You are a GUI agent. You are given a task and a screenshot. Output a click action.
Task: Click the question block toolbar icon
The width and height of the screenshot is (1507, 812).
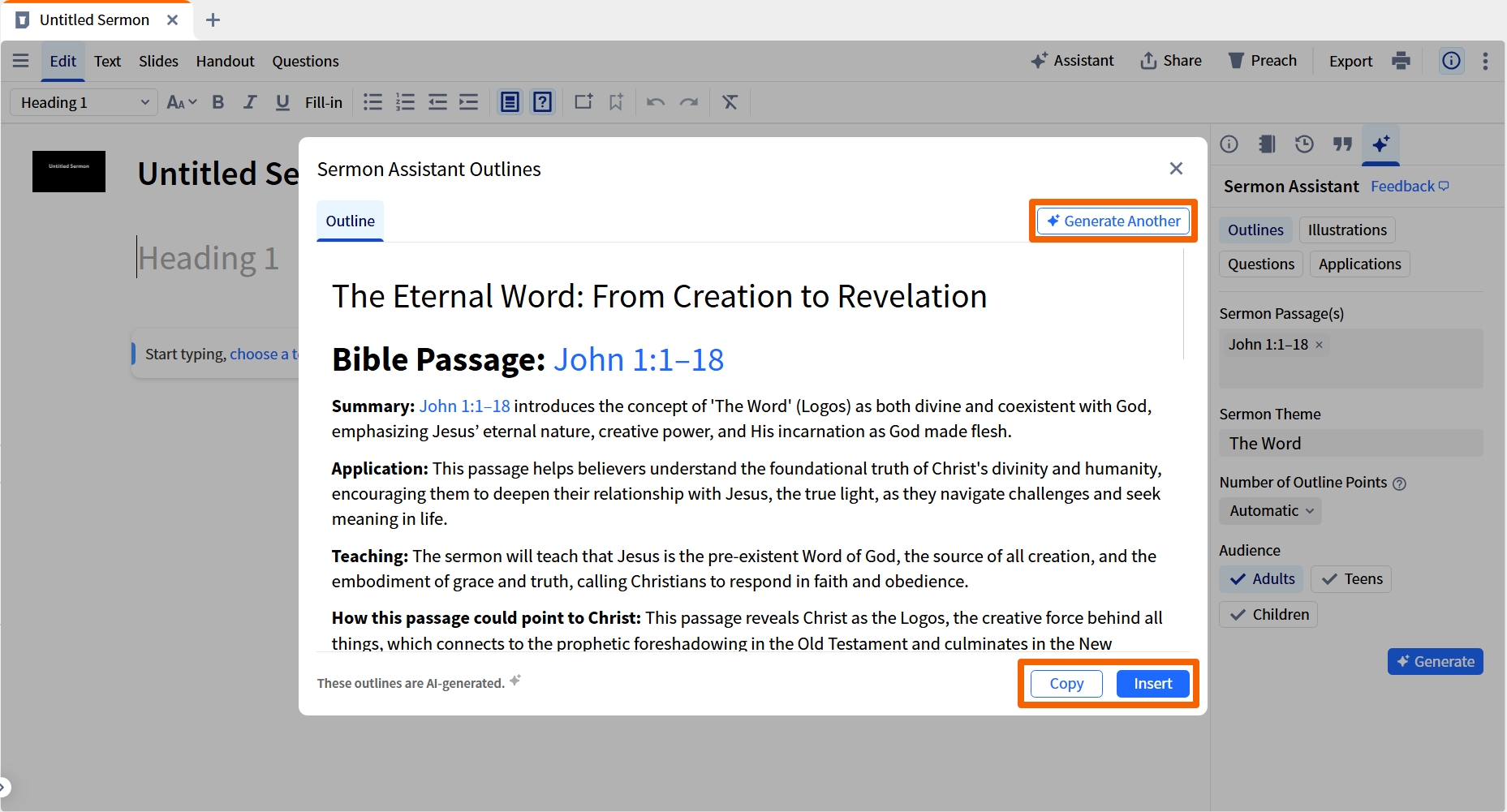542,102
